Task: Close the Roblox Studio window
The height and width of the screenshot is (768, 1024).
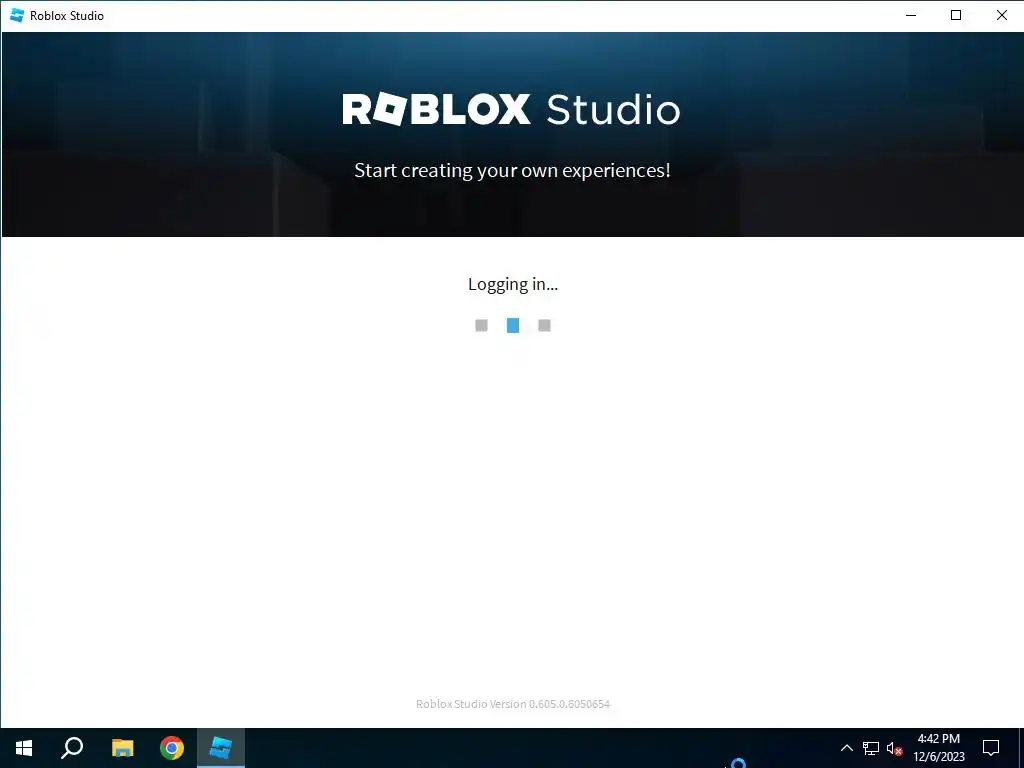Action: point(1001,15)
